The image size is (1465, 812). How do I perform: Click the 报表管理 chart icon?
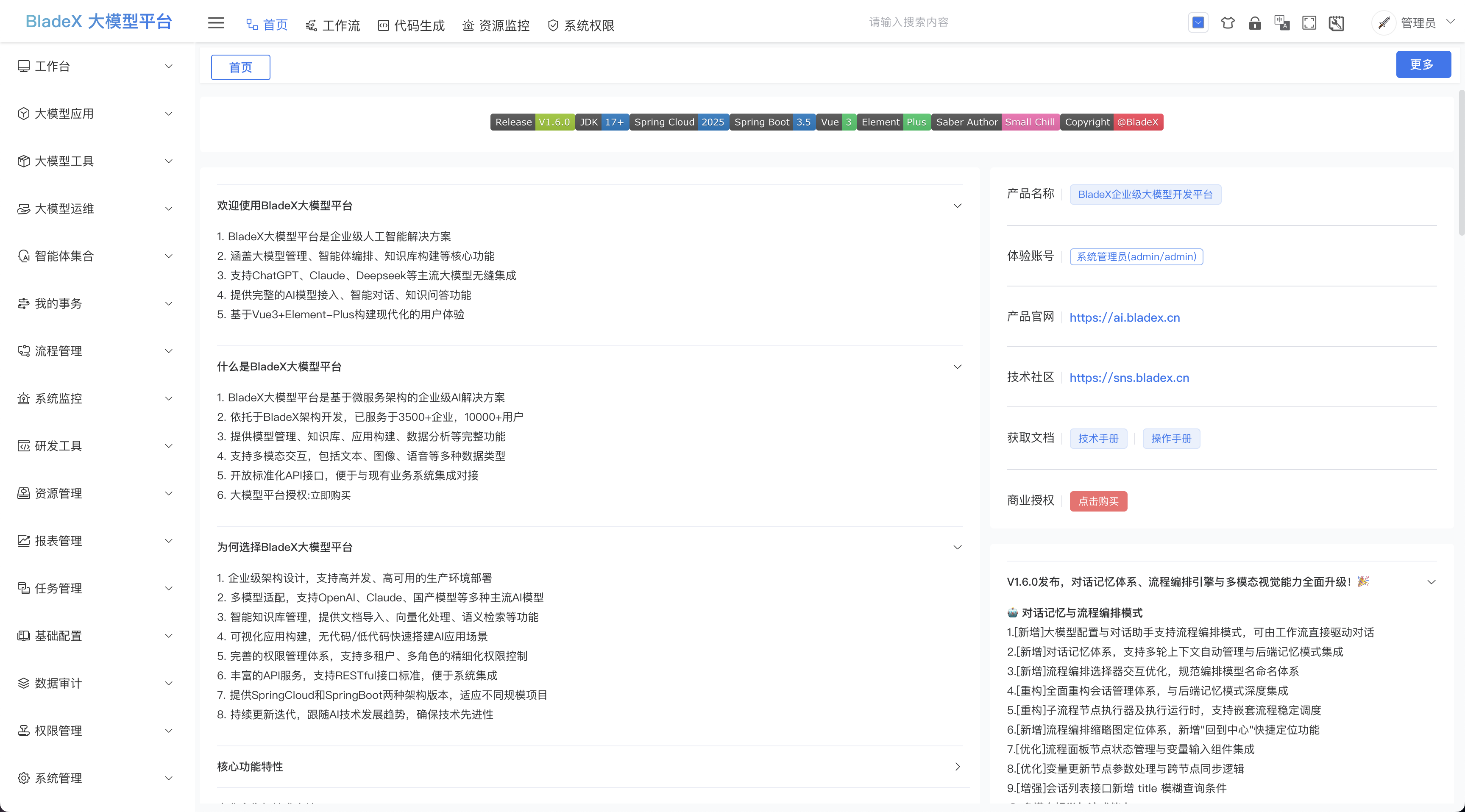23,541
